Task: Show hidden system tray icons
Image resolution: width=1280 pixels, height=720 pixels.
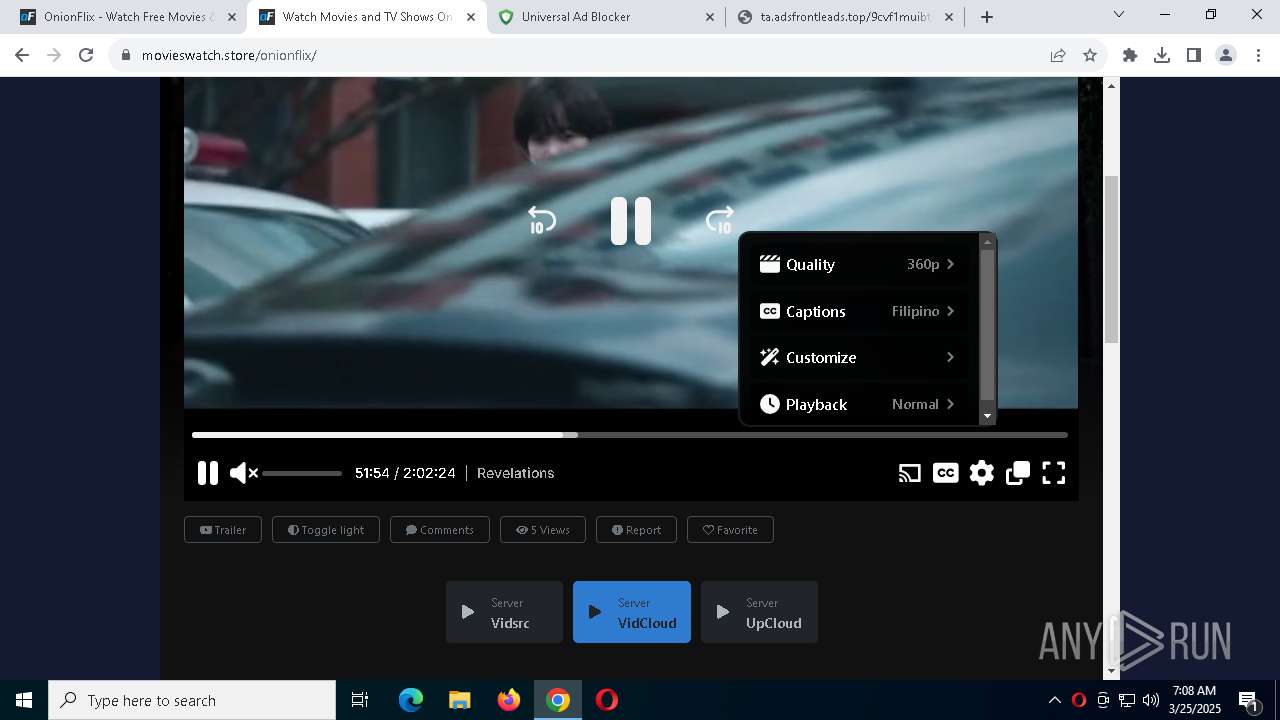Action: [x=1054, y=700]
